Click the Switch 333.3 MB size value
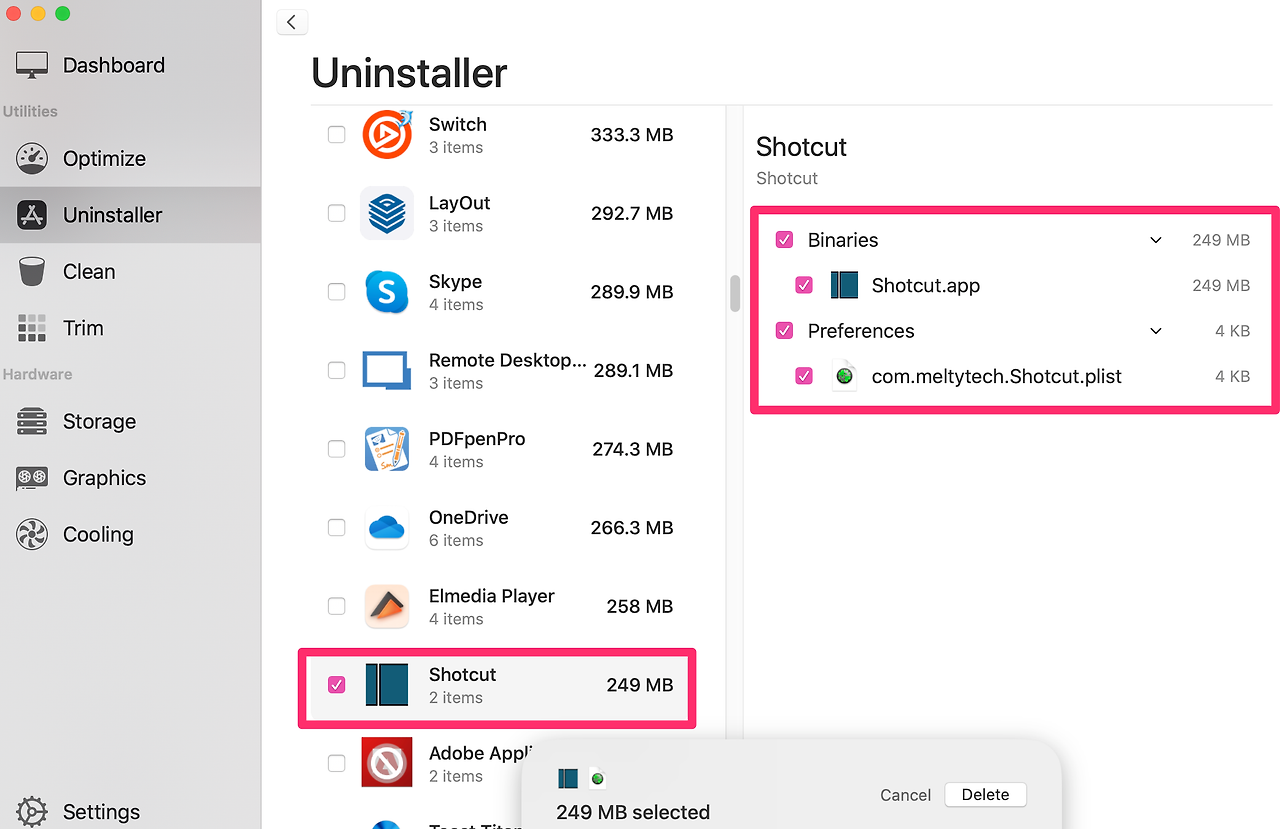The width and height of the screenshot is (1280, 829). (632, 135)
